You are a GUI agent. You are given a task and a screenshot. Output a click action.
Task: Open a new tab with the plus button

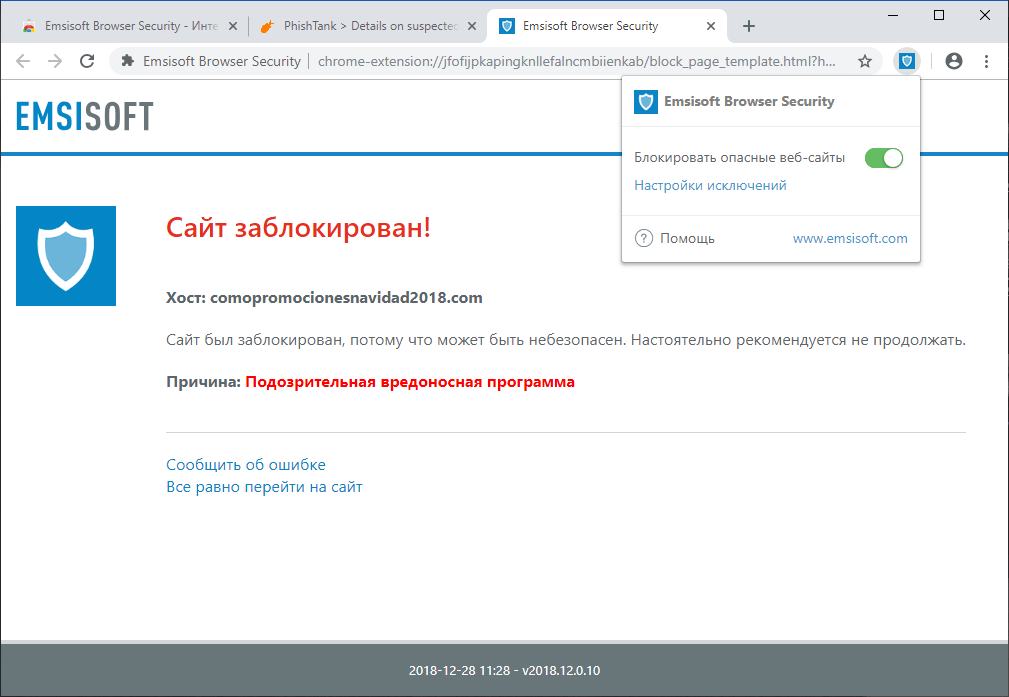point(748,26)
